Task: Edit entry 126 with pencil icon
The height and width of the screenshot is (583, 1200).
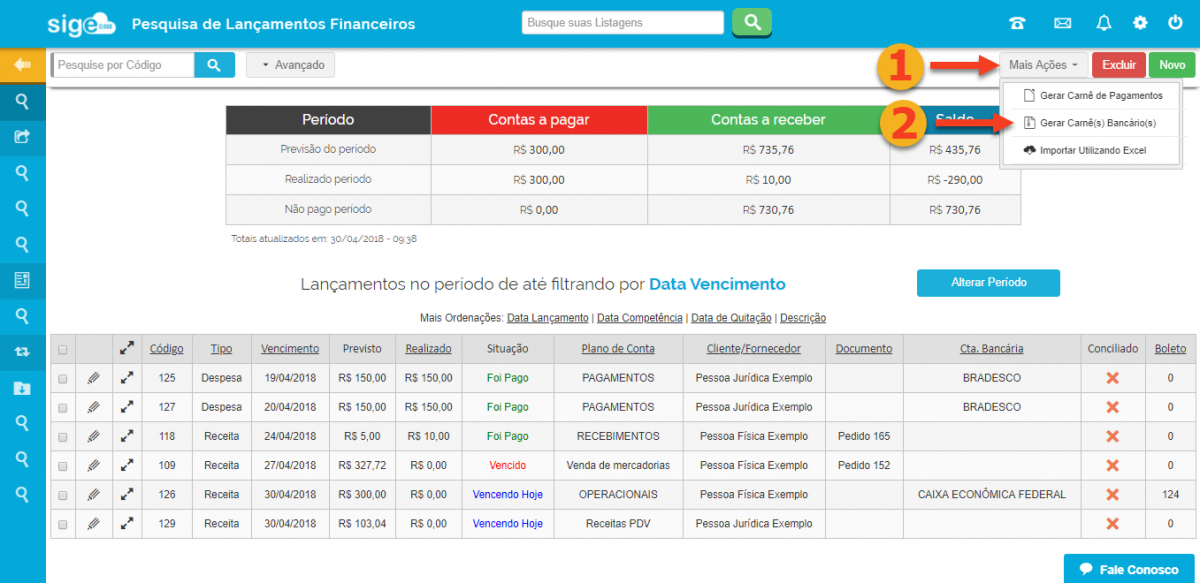Action: click(93, 495)
